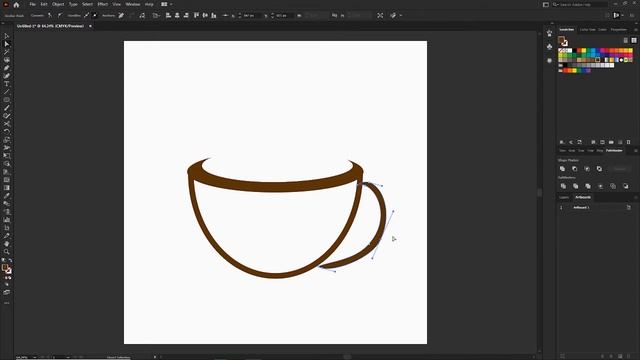Select the Zoom magnifier tool
Screen dimensions: 640x360
(x=7, y=252)
